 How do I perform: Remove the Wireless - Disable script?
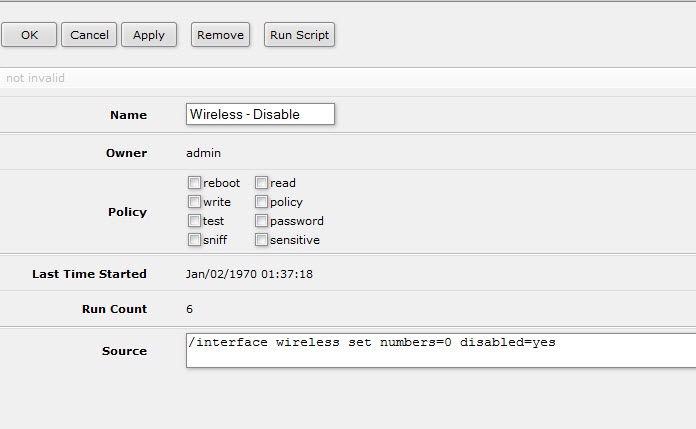pyautogui.click(x=220, y=35)
